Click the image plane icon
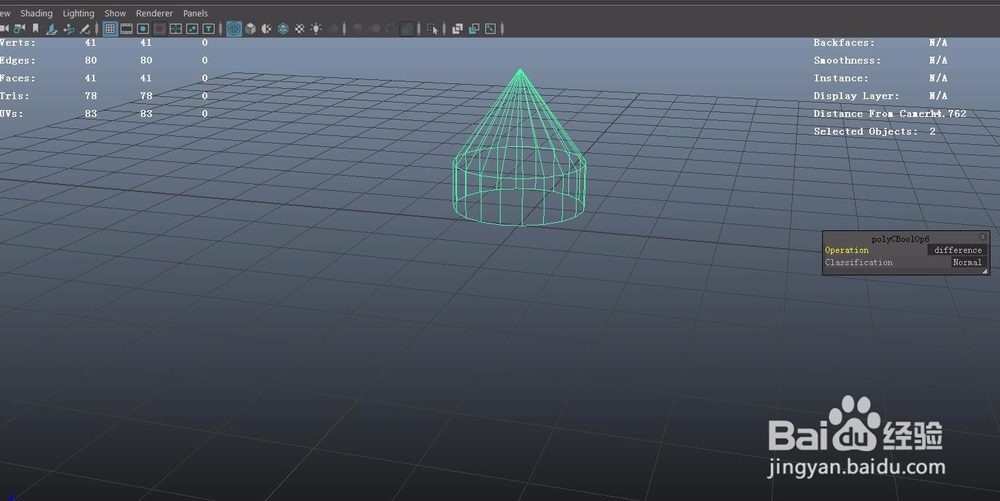 click(x=52, y=29)
